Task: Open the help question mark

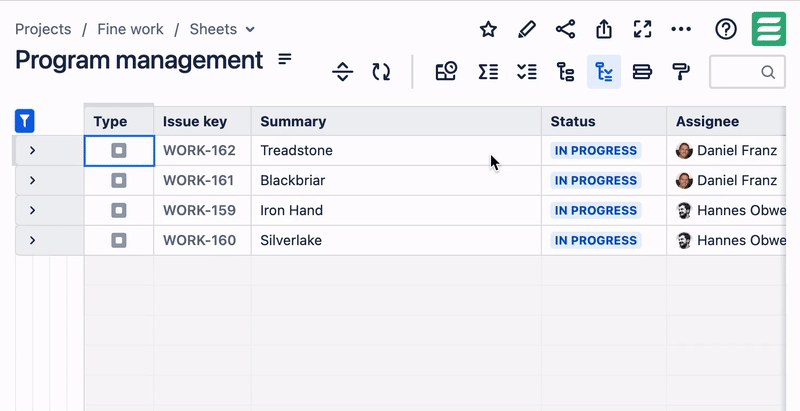Action: coord(726,29)
